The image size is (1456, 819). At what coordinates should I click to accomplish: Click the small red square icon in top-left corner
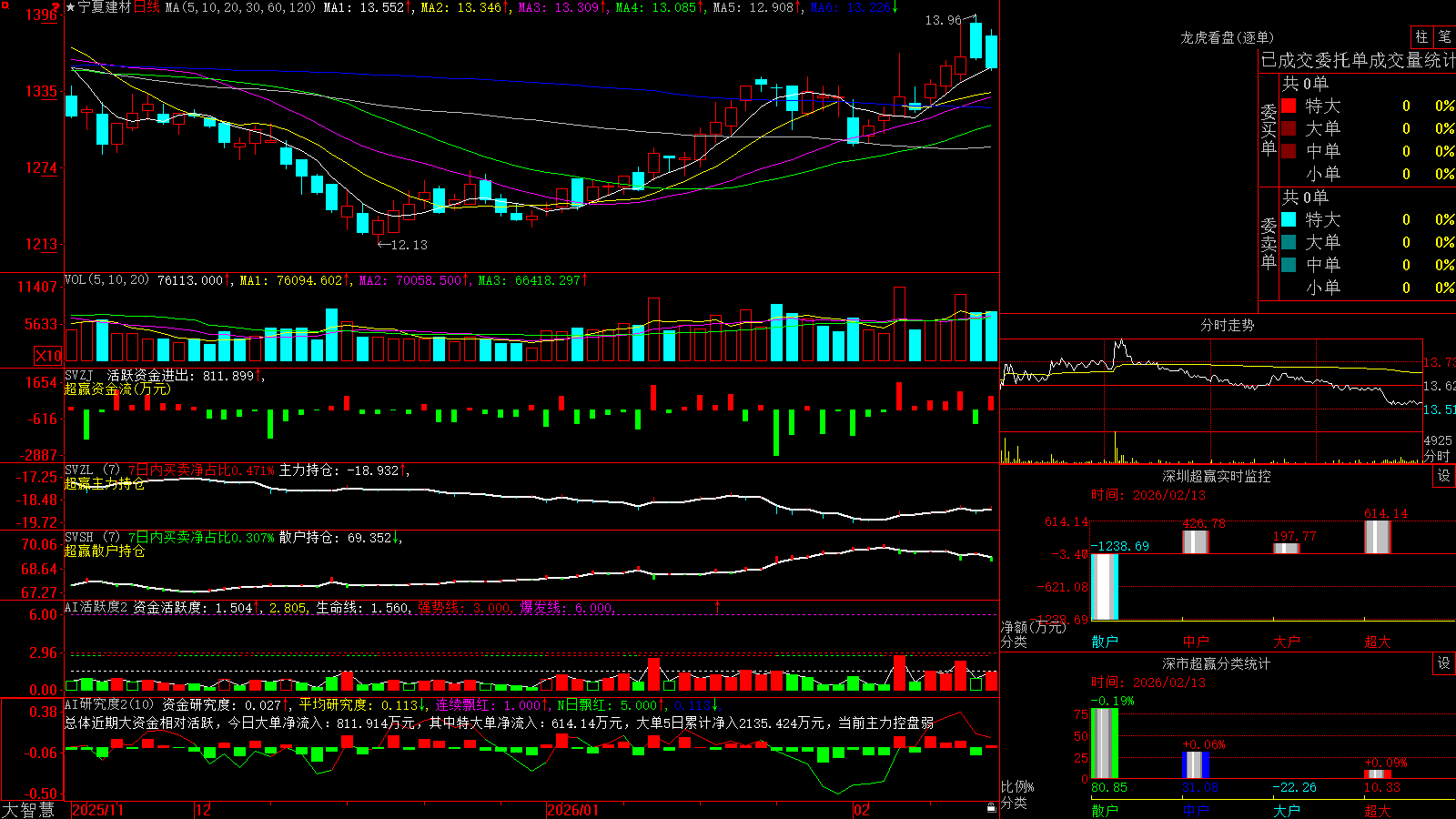pyautogui.click(x=5, y=5)
